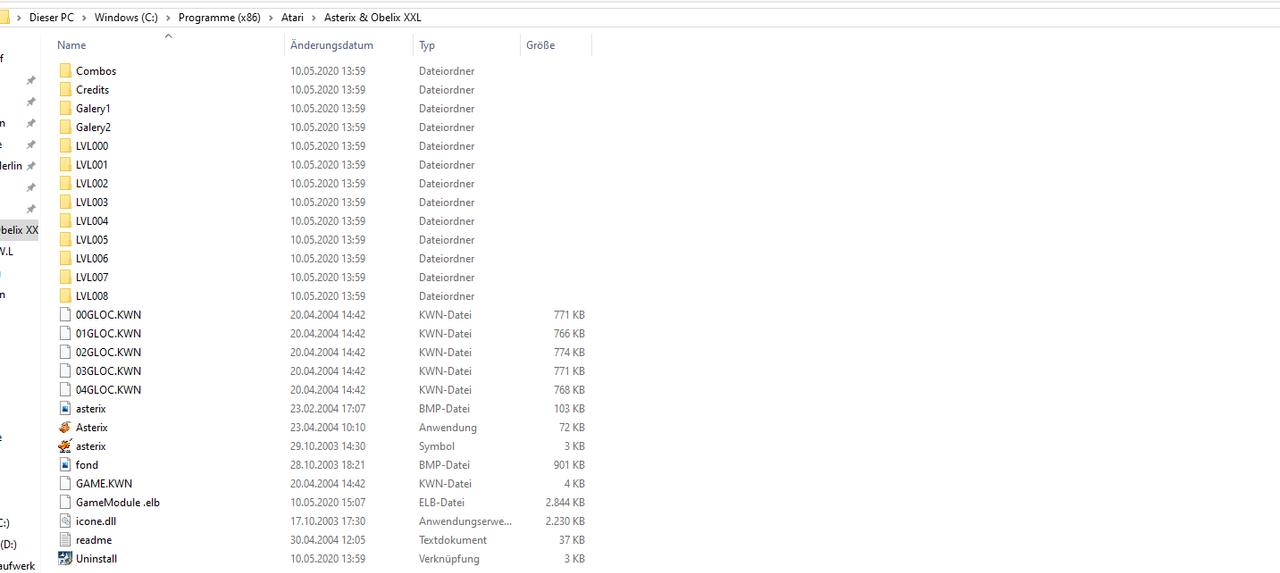Select the LVL002 folder icon
The width and height of the screenshot is (1280, 573).
click(65, 183)
